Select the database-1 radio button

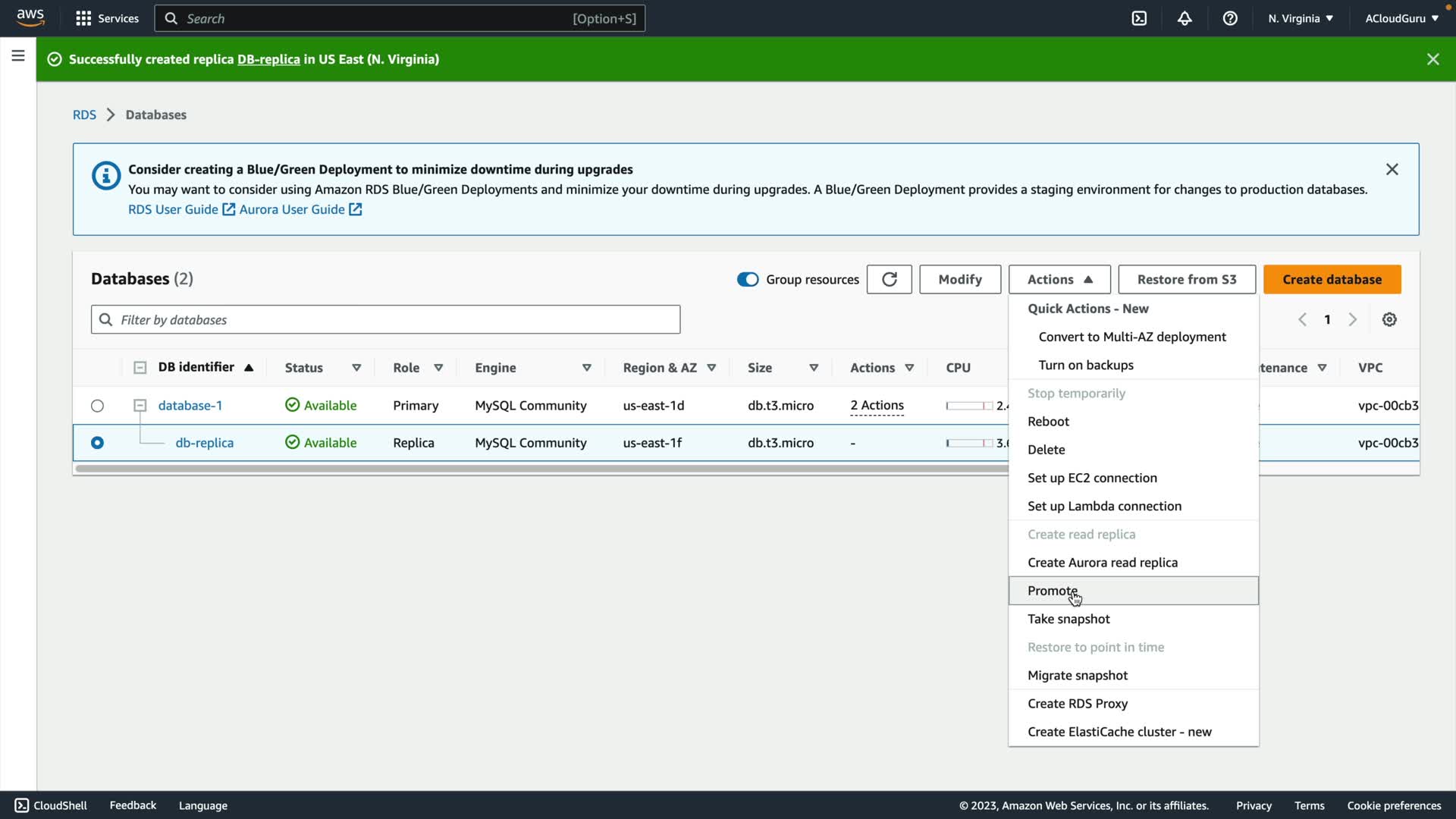97,406
